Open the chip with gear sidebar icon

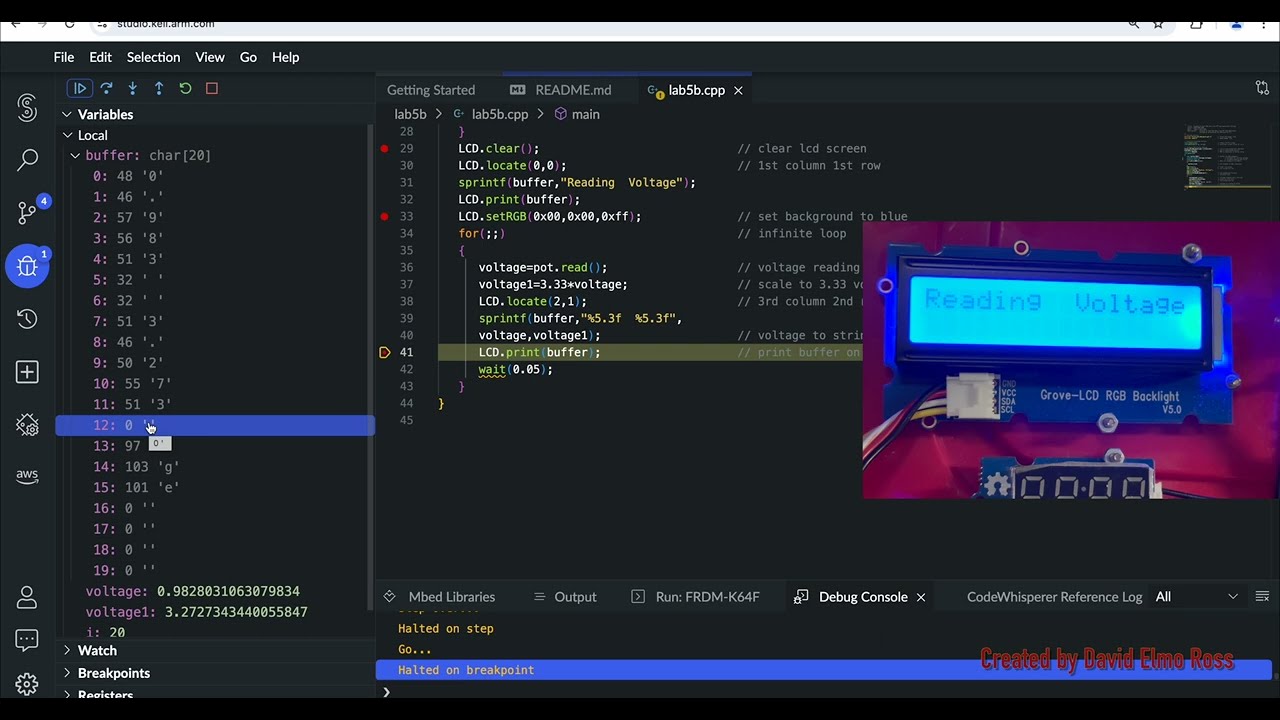click(27, 425)
